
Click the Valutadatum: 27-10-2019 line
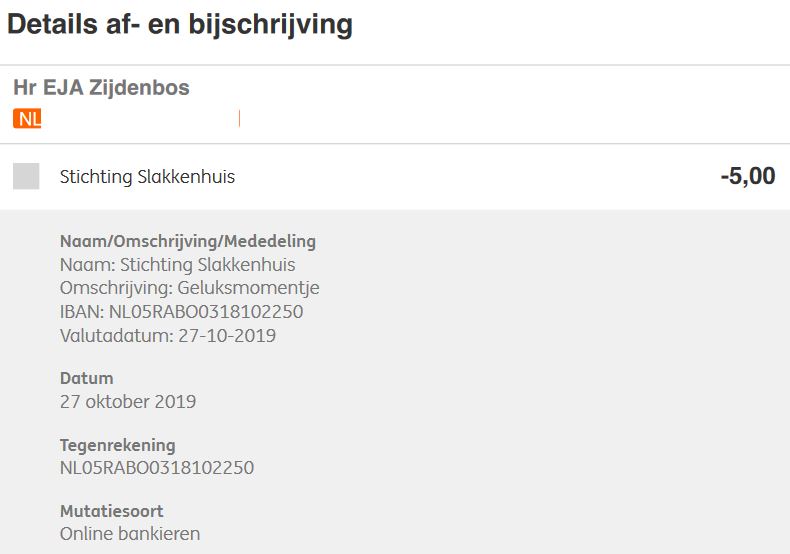(168, 335)
